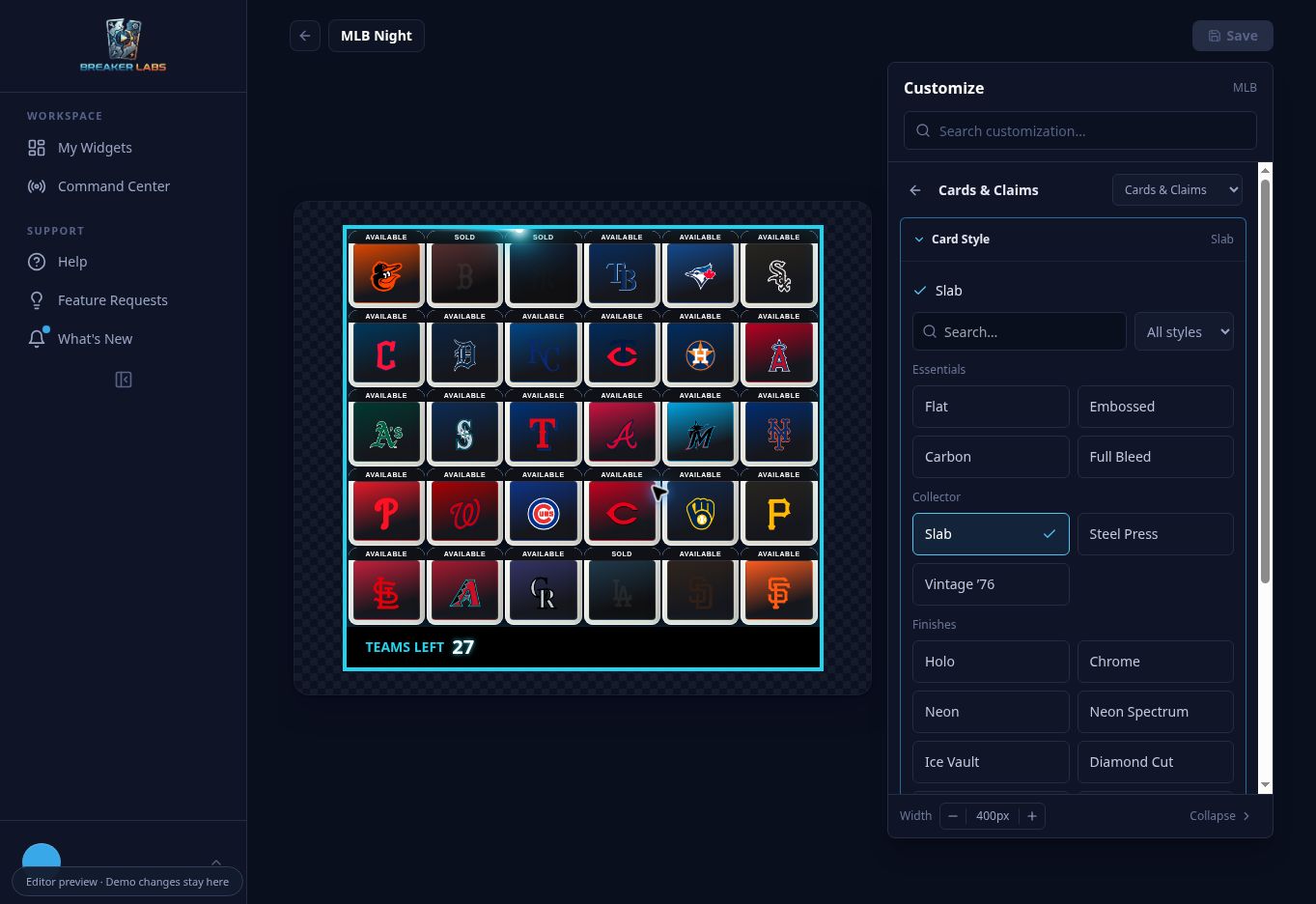
Task: Click the Angels team card
Action: click(778, 347)
